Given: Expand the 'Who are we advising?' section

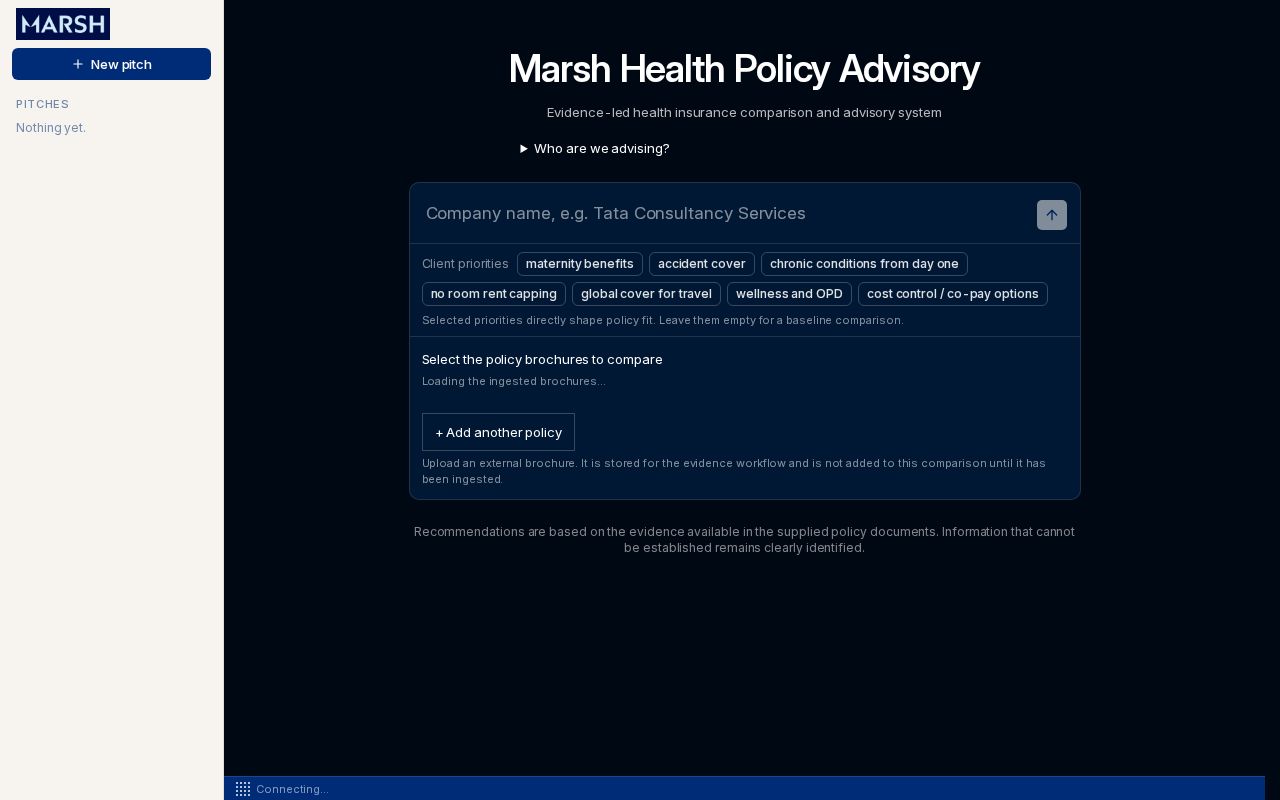Looking at the screenshot, I should pyautogui.click(x=594, y=149).
